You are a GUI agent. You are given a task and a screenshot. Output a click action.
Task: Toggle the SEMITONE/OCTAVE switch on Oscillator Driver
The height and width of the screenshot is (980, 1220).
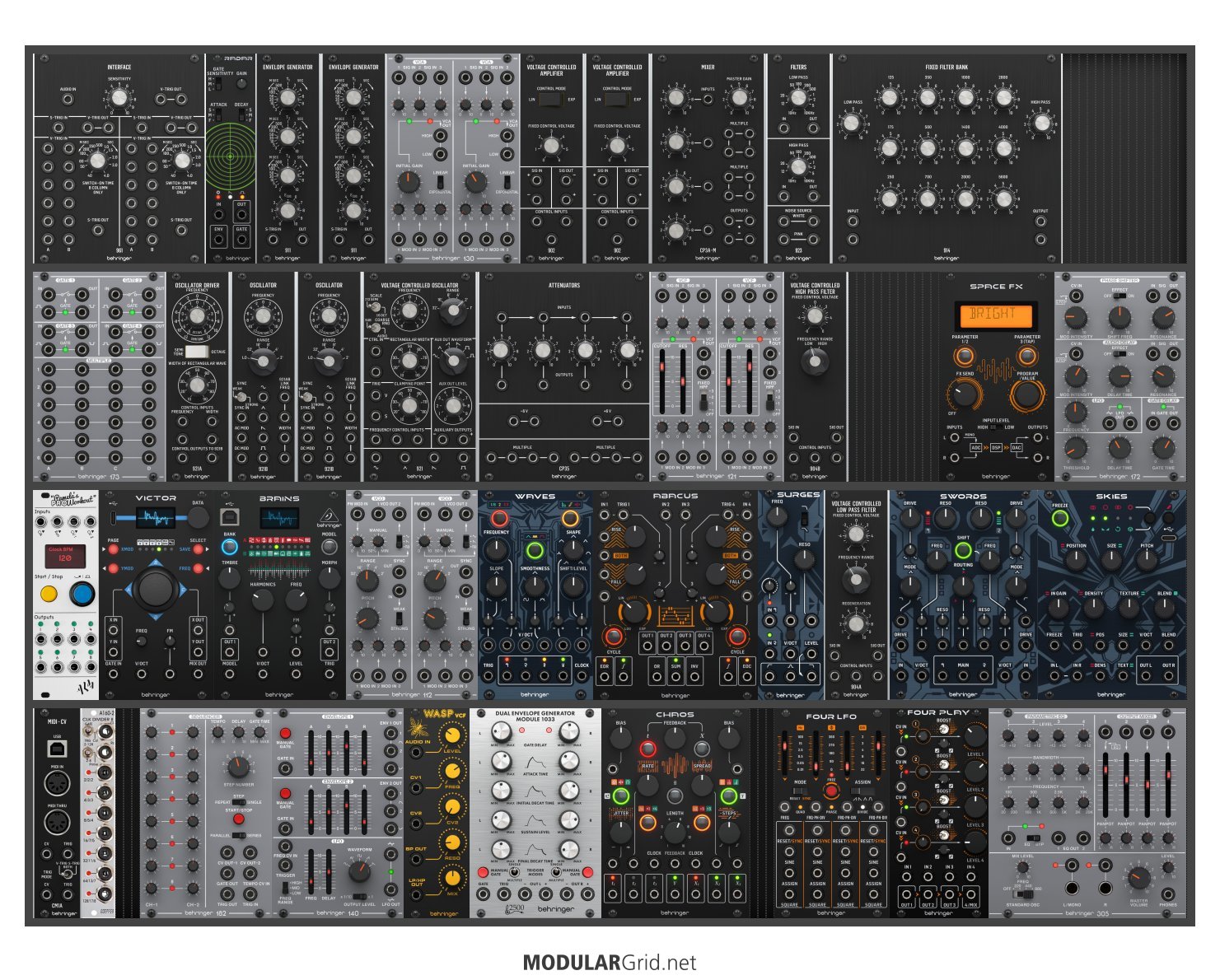(x=197, y=351)
